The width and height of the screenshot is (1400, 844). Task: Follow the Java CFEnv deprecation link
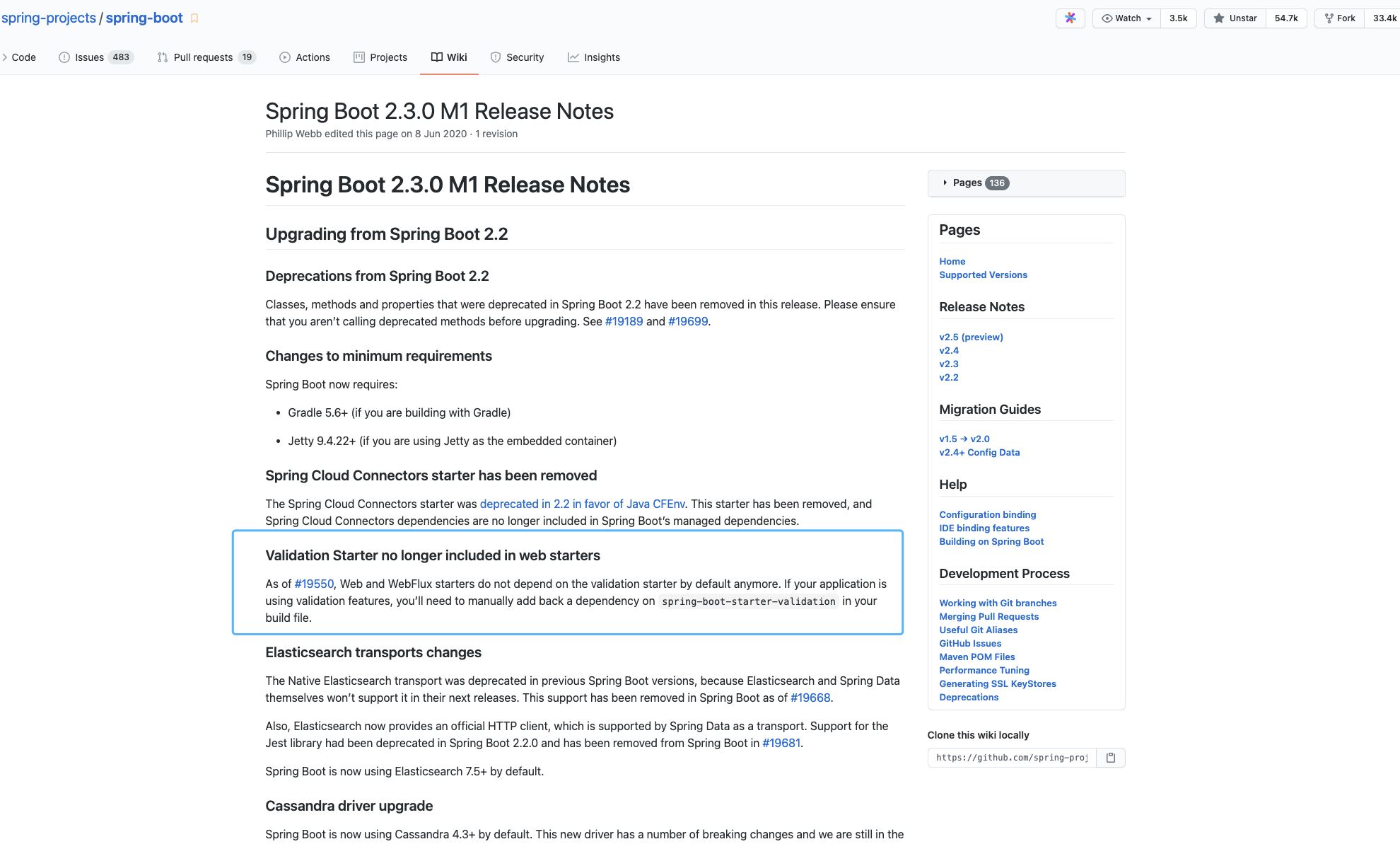click(583, 504)
